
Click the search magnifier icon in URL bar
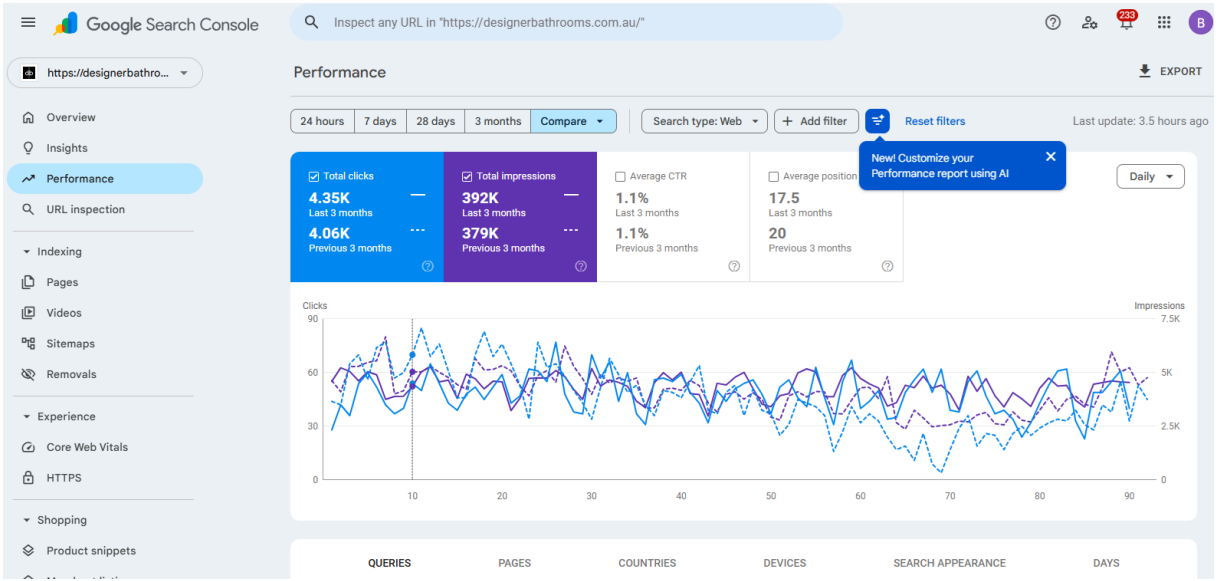[312, 22]
